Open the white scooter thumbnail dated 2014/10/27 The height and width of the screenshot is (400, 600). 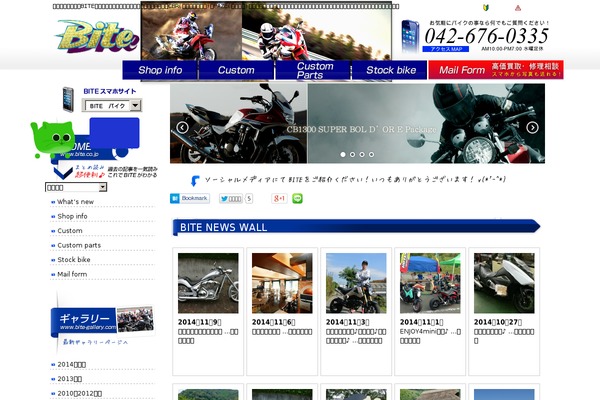tap(504, 283)
